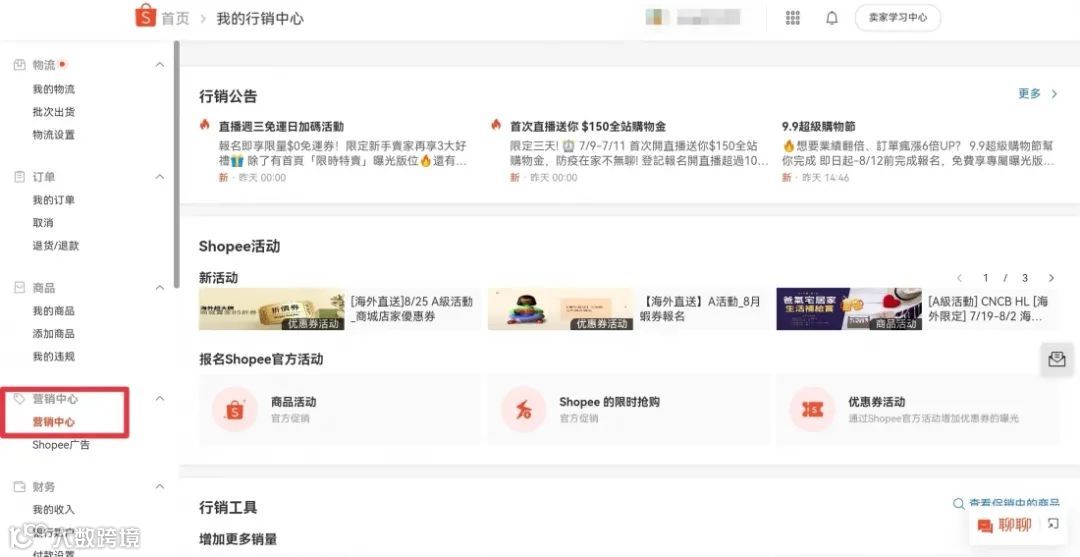1080x557 pixels.
Task: Click the 商品活动 bag icon
Action: pyautogui.click(x=235, y=410)
